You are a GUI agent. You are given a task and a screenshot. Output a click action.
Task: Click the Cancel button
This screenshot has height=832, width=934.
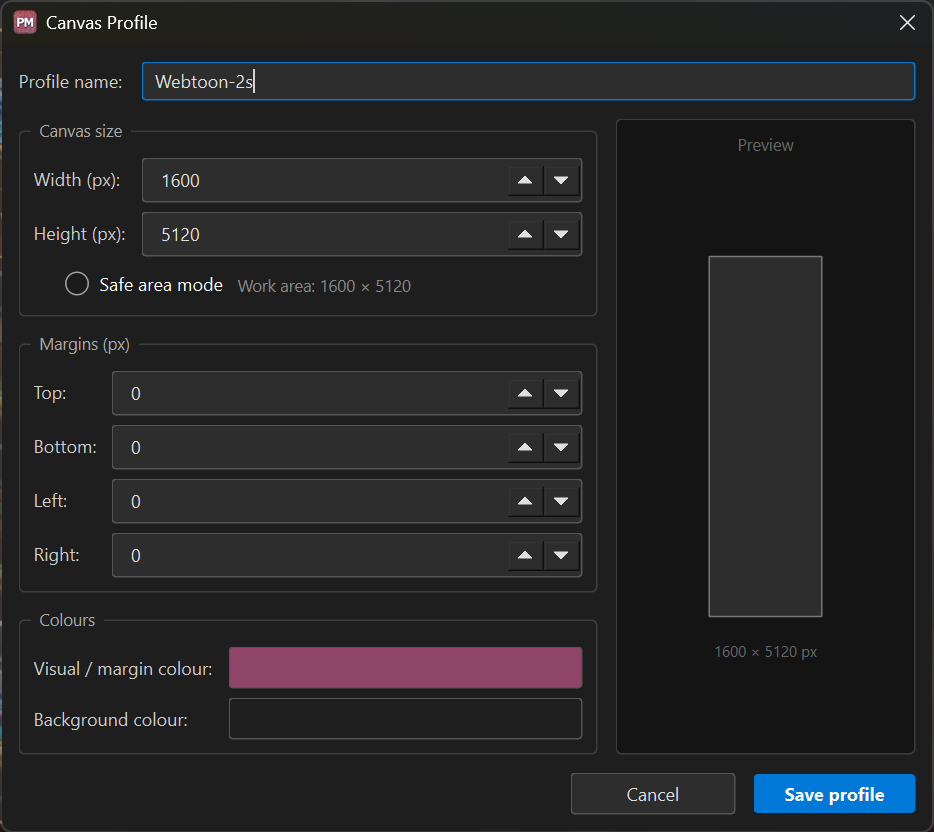[x=653, y=794]
